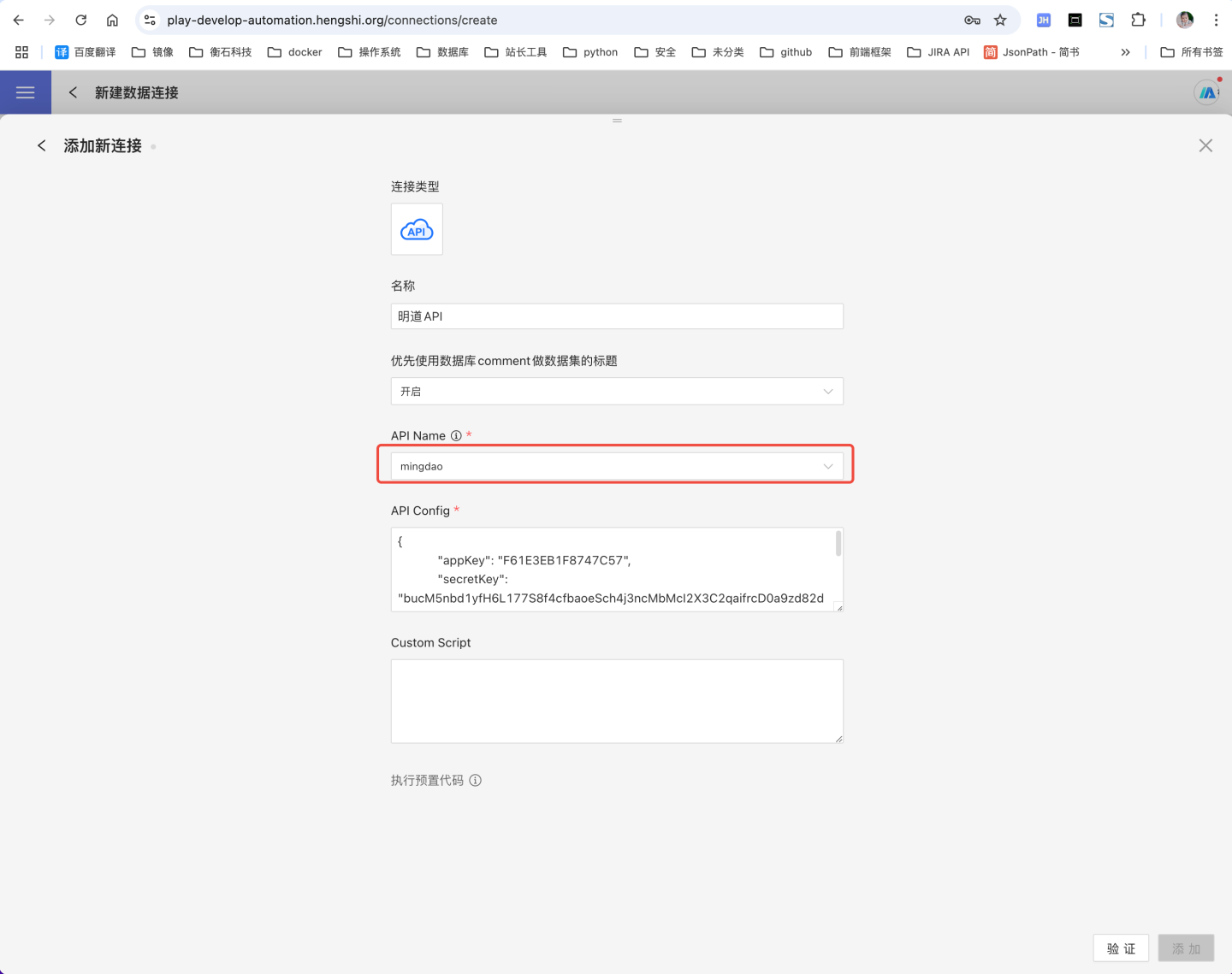Click back arrow next to 新建数据连接
This screenshot has width=1232, height=974.
pos(74,92)
